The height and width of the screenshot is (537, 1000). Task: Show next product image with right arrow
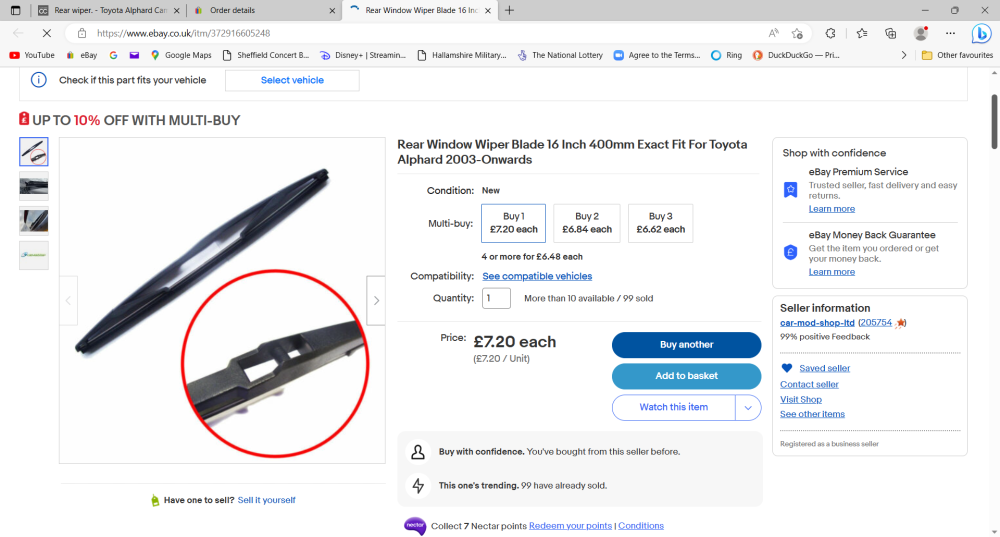click(376, 300)
